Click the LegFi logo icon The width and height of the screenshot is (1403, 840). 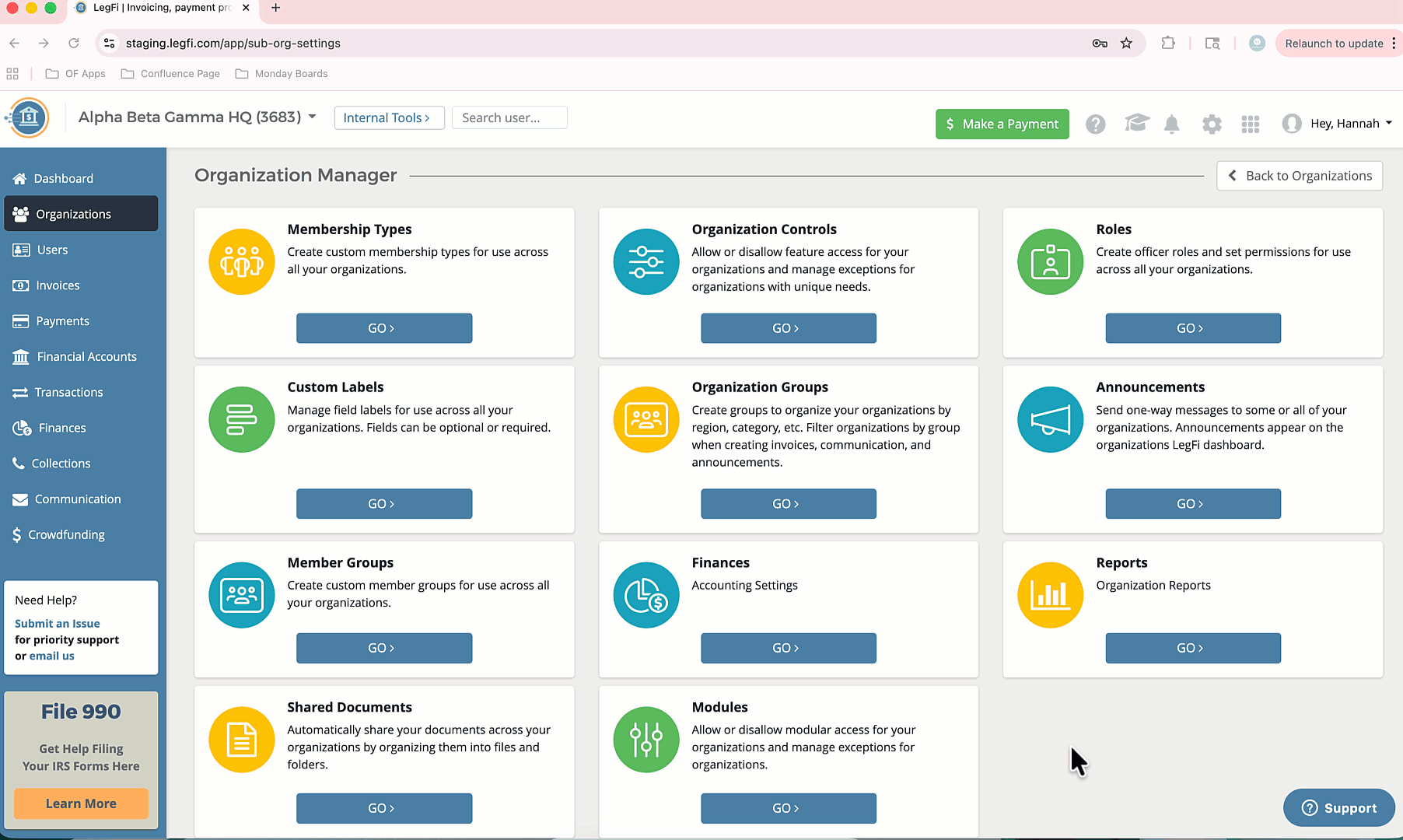coord(29,118)
